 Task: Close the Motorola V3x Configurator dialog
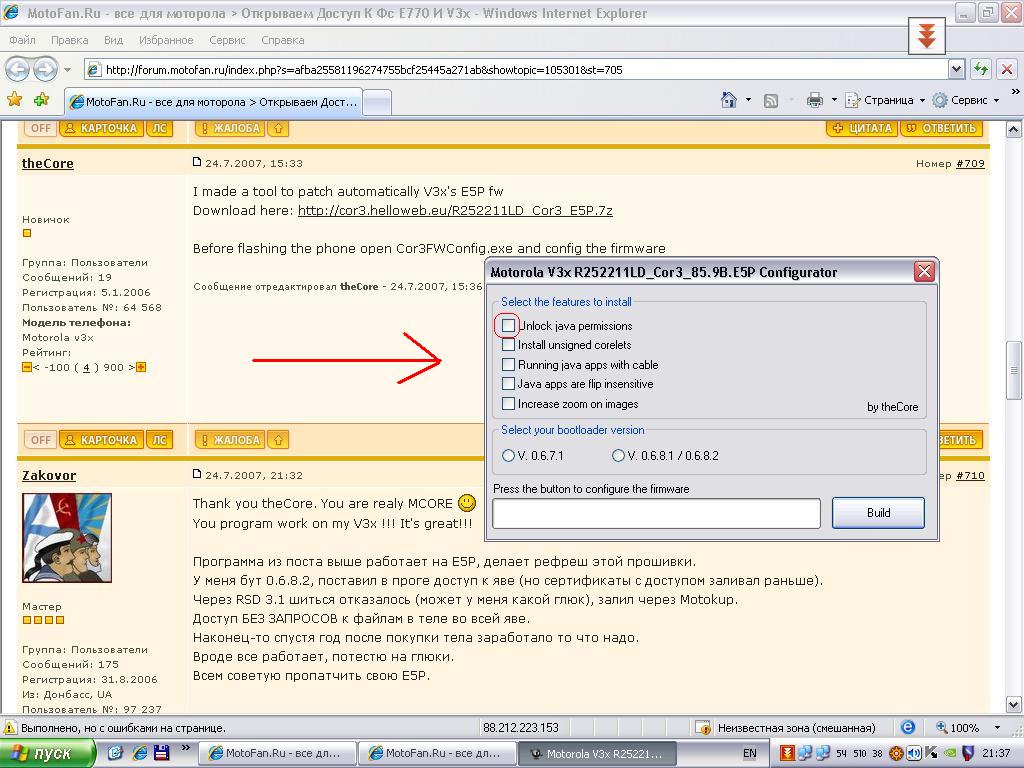coord(924,272)
